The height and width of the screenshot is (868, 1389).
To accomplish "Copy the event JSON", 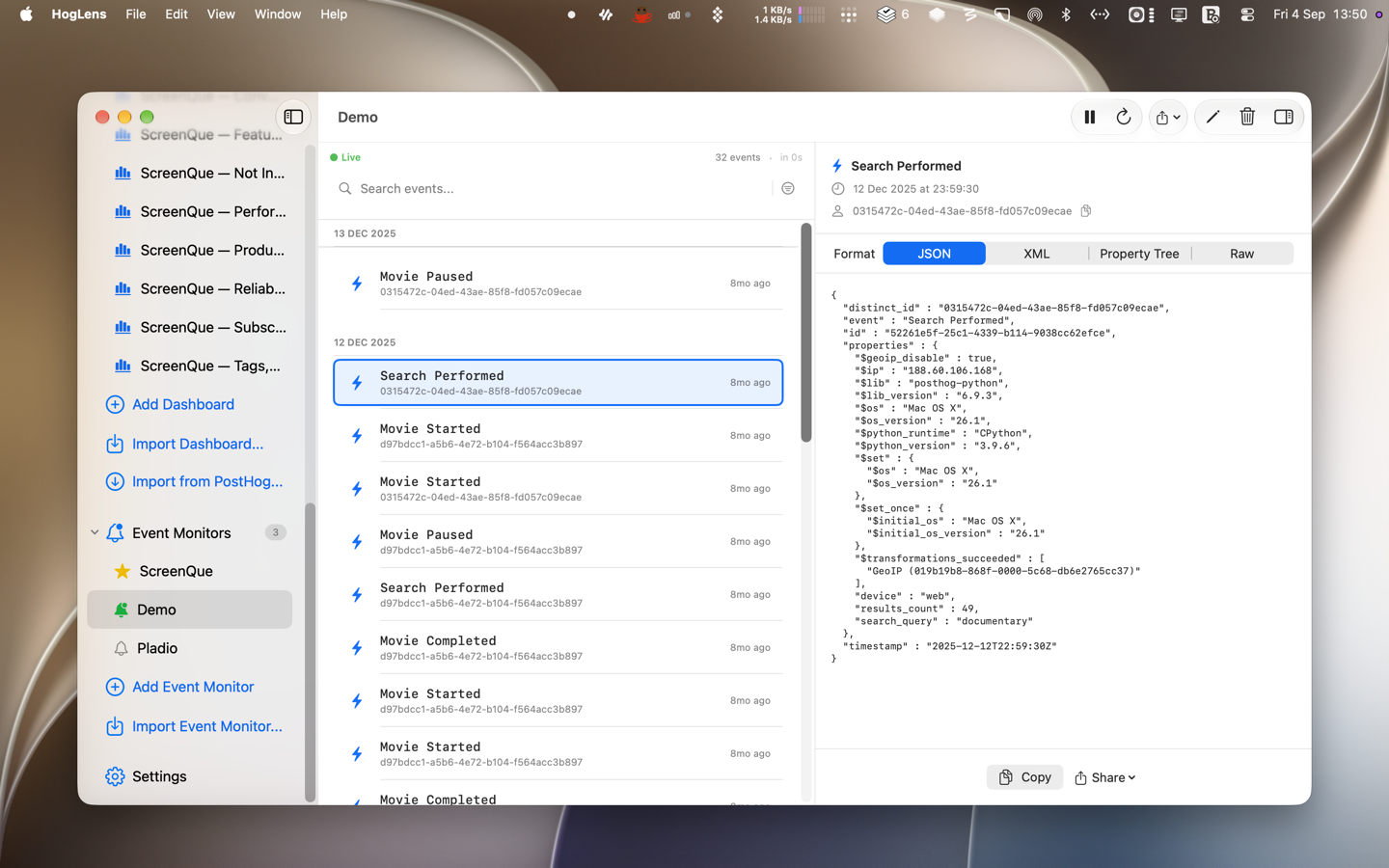I will coord(1024,777).
